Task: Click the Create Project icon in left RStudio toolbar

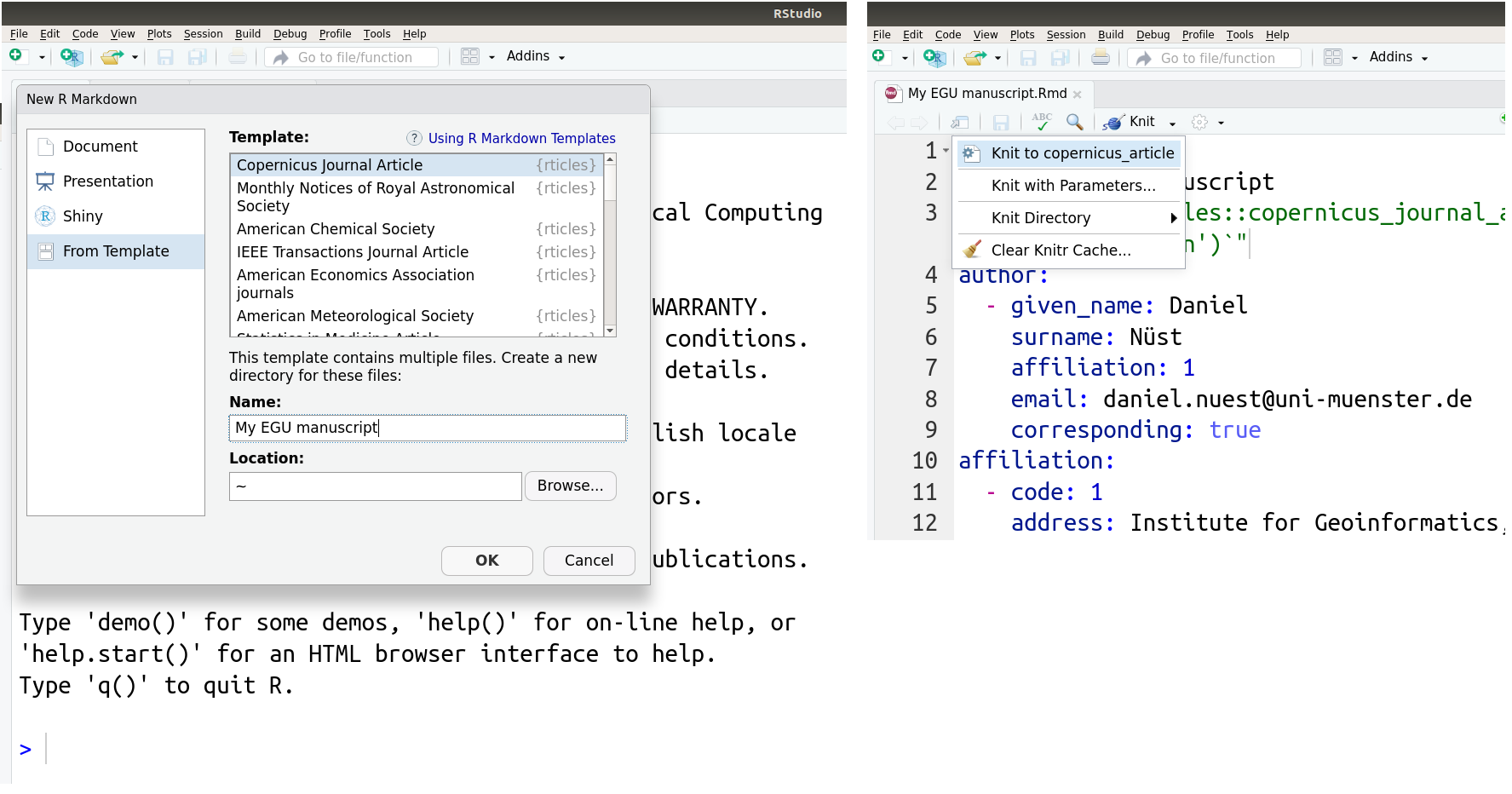Action: point(72,57)
